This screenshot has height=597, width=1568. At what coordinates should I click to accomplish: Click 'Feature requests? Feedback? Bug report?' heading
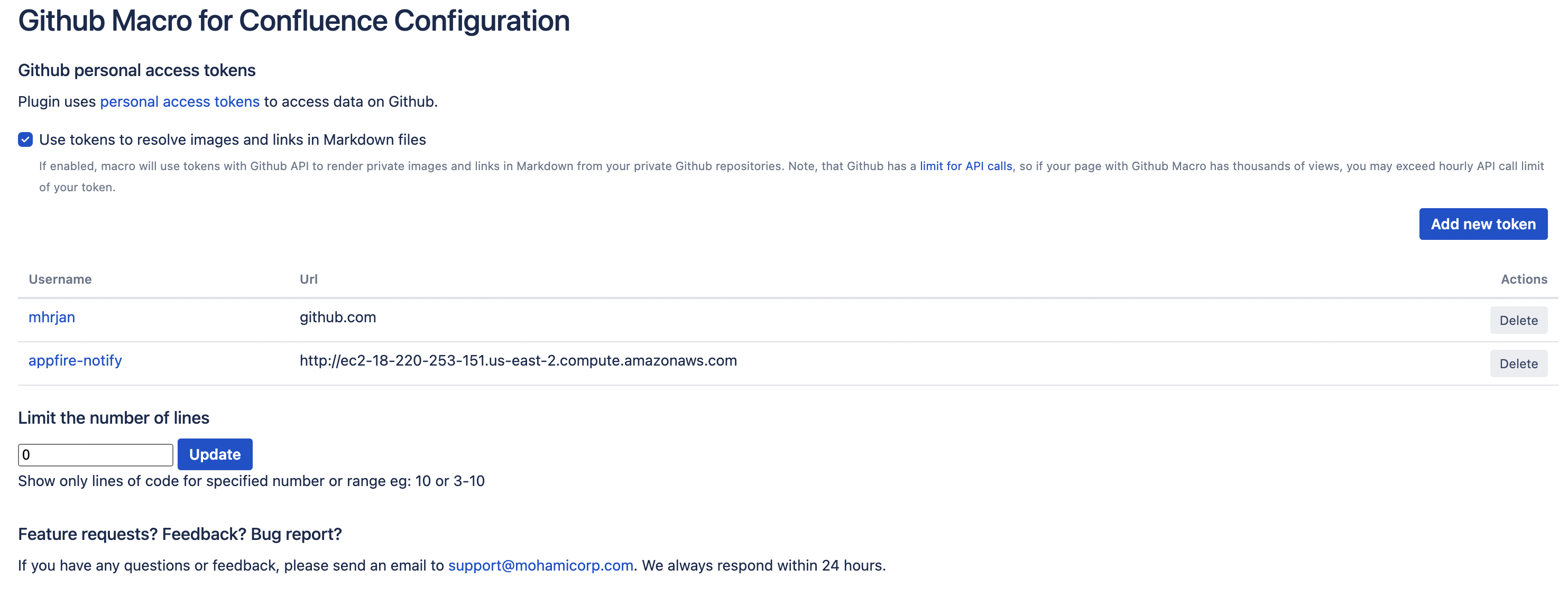coord(180,534)
